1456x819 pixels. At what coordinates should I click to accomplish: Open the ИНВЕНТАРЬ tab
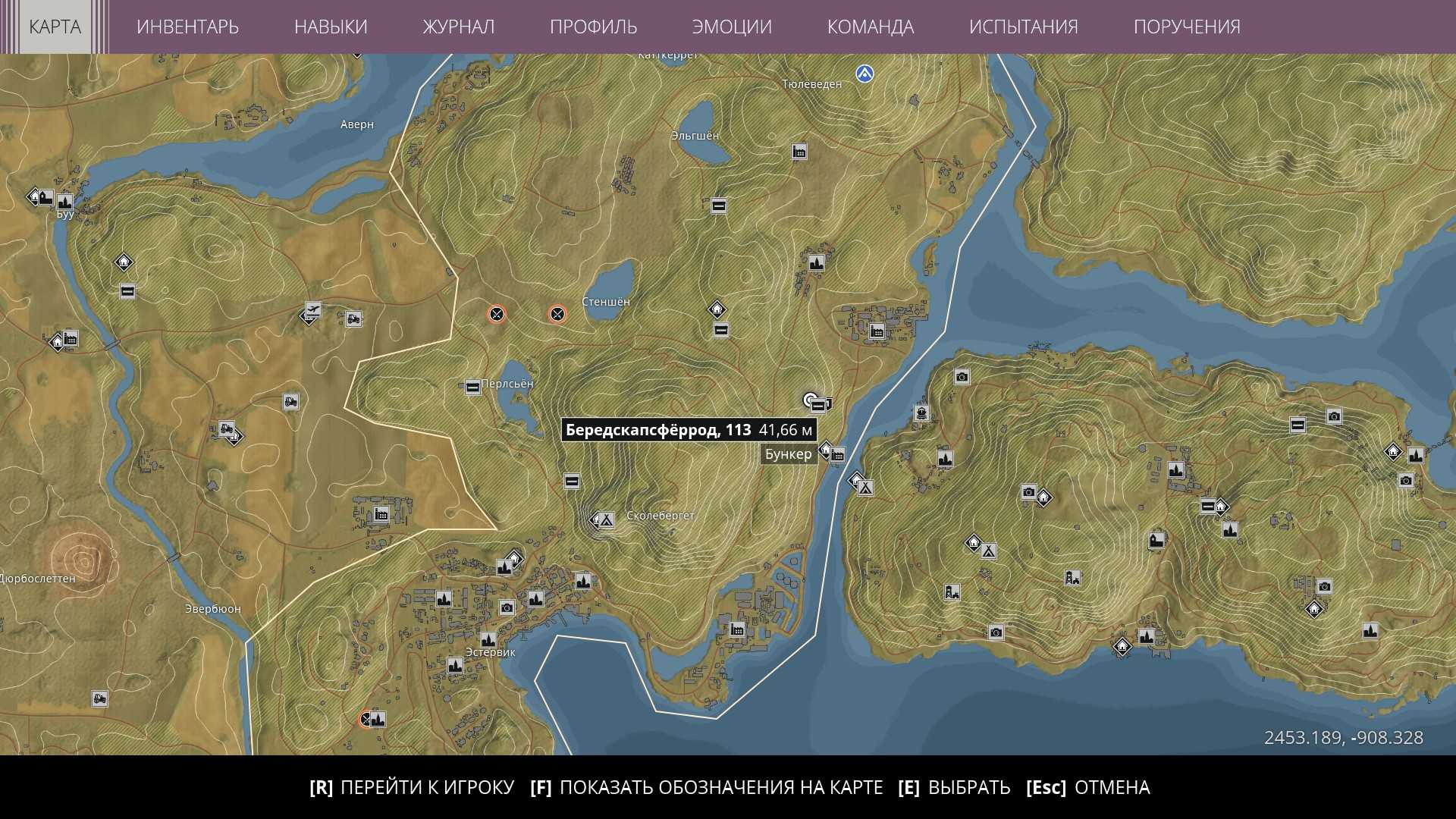pyautogui.click(x=187, y=27)
